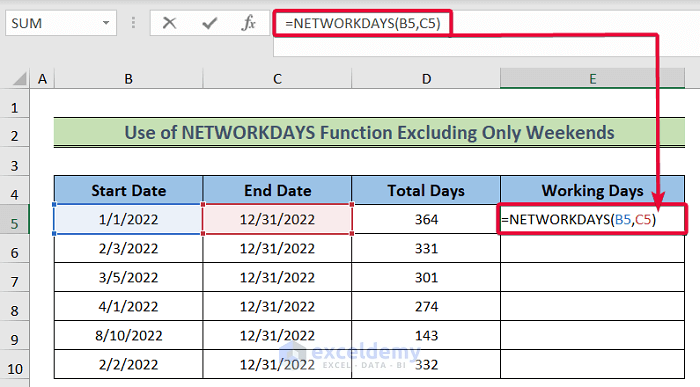
Task: Click the Working Days header cell
Action: (x=592, y=191)
